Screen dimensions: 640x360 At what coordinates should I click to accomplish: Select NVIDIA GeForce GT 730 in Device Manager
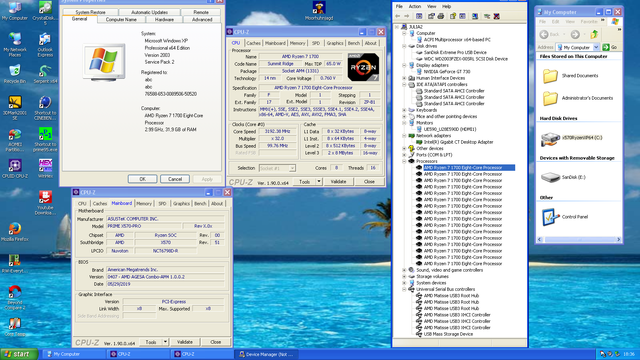pyautogui.click(x=447, y=72)
